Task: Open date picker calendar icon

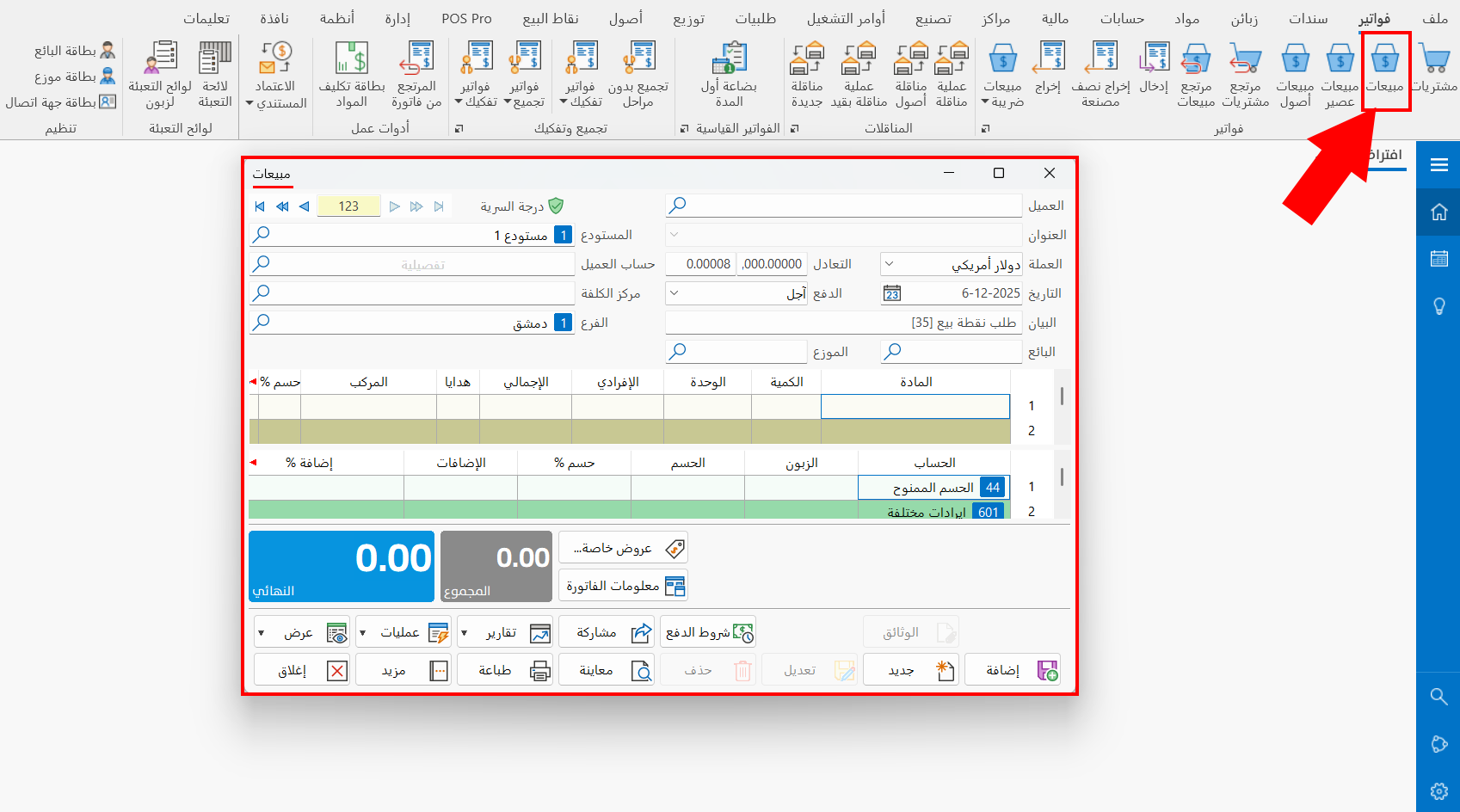Action: pos(892,293)
